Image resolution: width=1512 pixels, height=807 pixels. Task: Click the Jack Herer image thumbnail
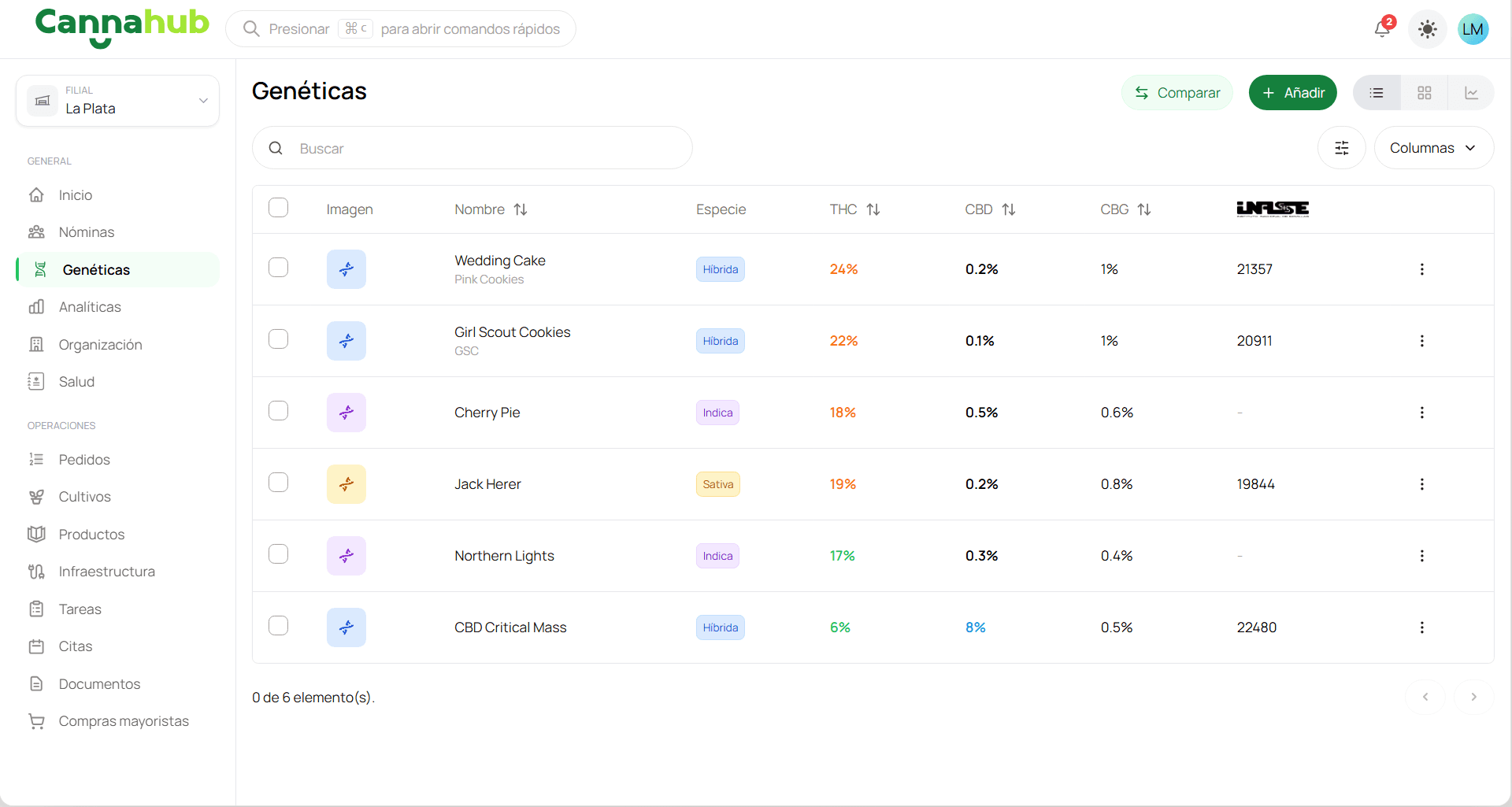coord(346,484)
